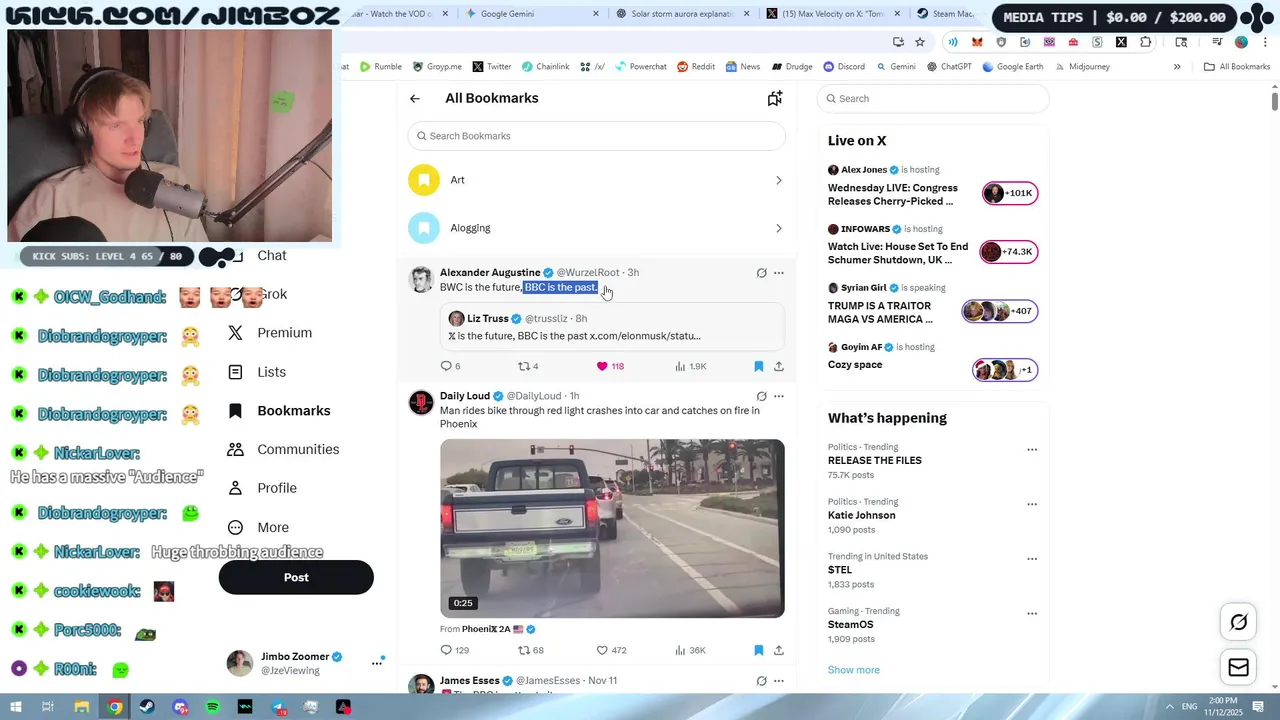
Task: Open the Art bookmark folder
Action: pyautogui.click(x=597, y=180)
